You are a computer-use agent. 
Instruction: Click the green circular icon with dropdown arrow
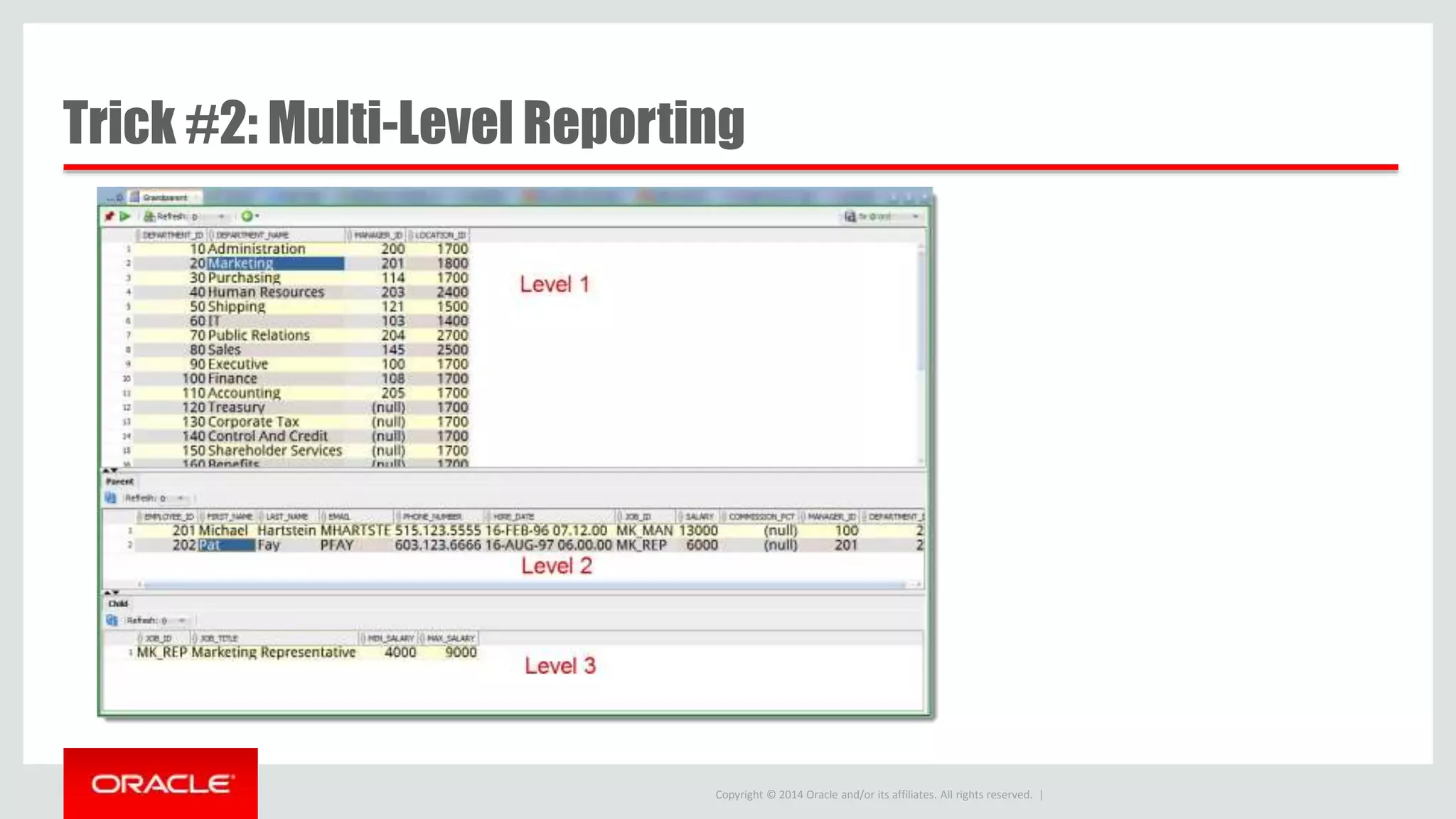click(250, 216)
